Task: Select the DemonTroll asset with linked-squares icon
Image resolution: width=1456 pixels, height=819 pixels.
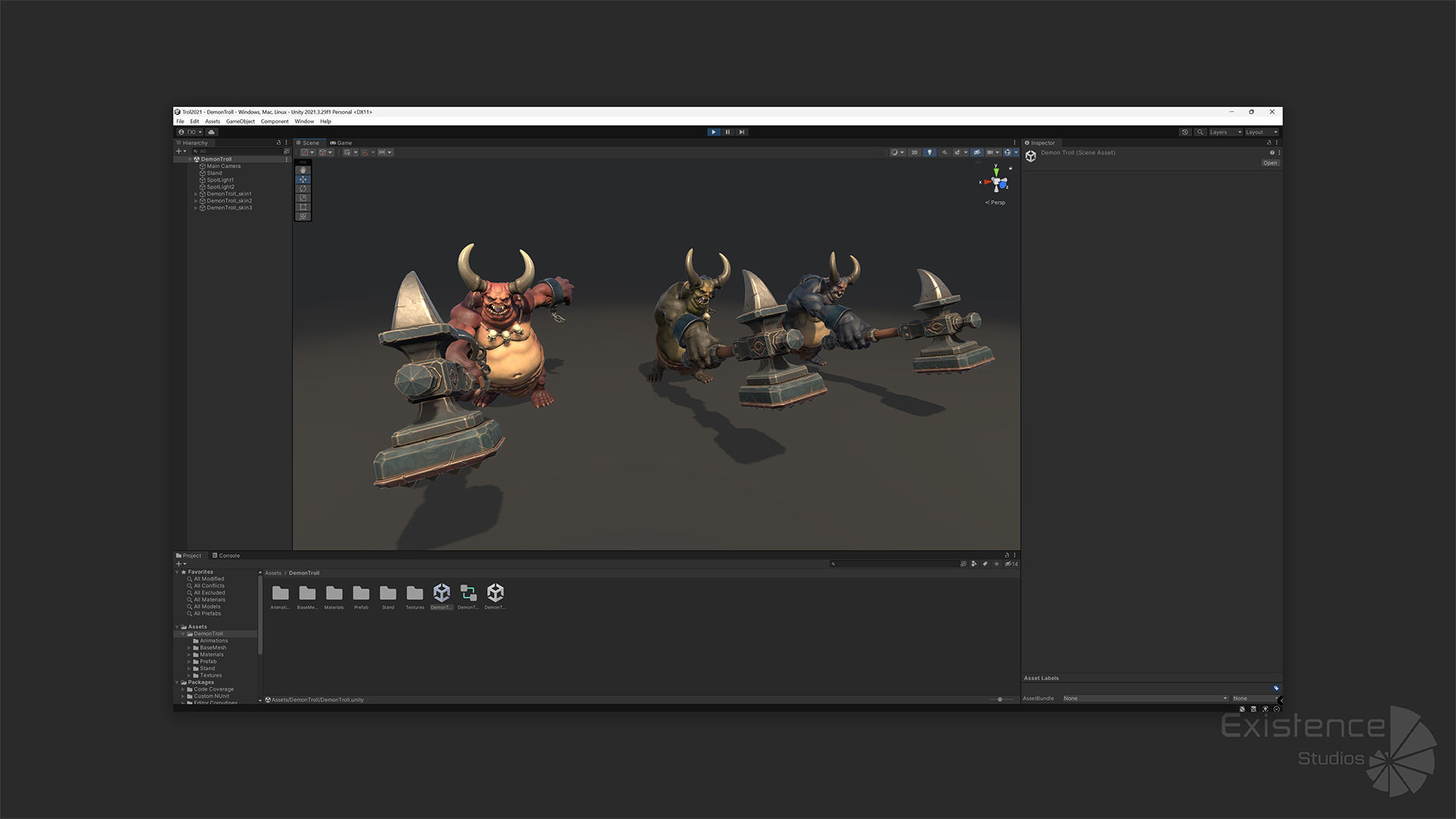Action: (469, 595)
